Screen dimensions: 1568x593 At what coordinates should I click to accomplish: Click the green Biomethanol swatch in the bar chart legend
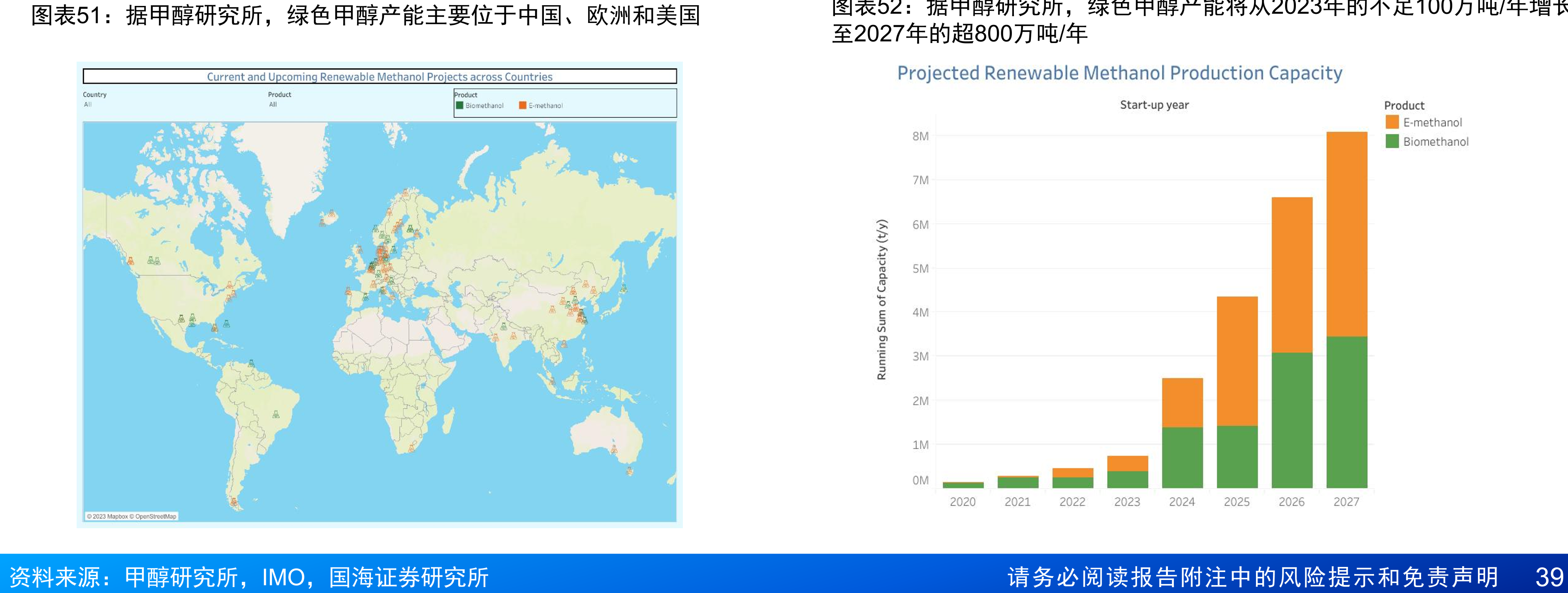coord(1391,141)
